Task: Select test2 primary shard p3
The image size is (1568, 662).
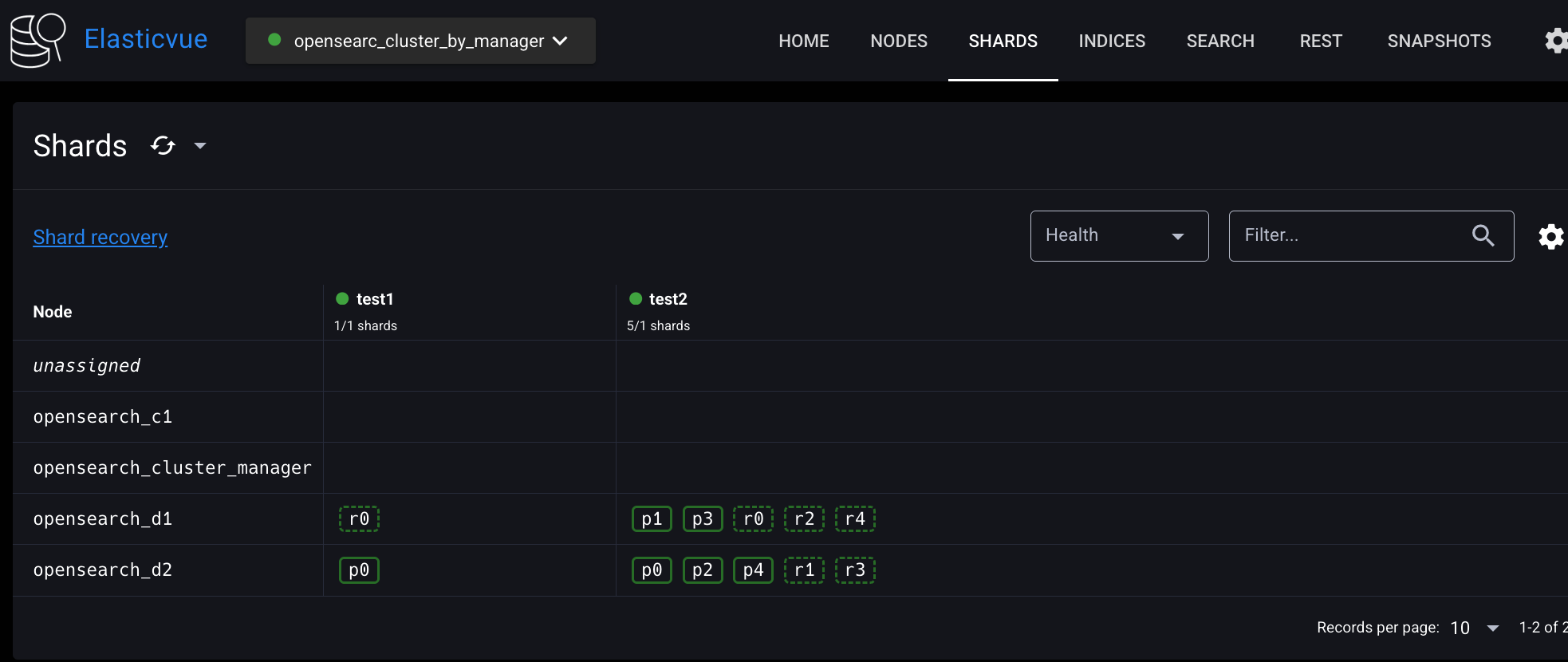Action: [703, 519]
